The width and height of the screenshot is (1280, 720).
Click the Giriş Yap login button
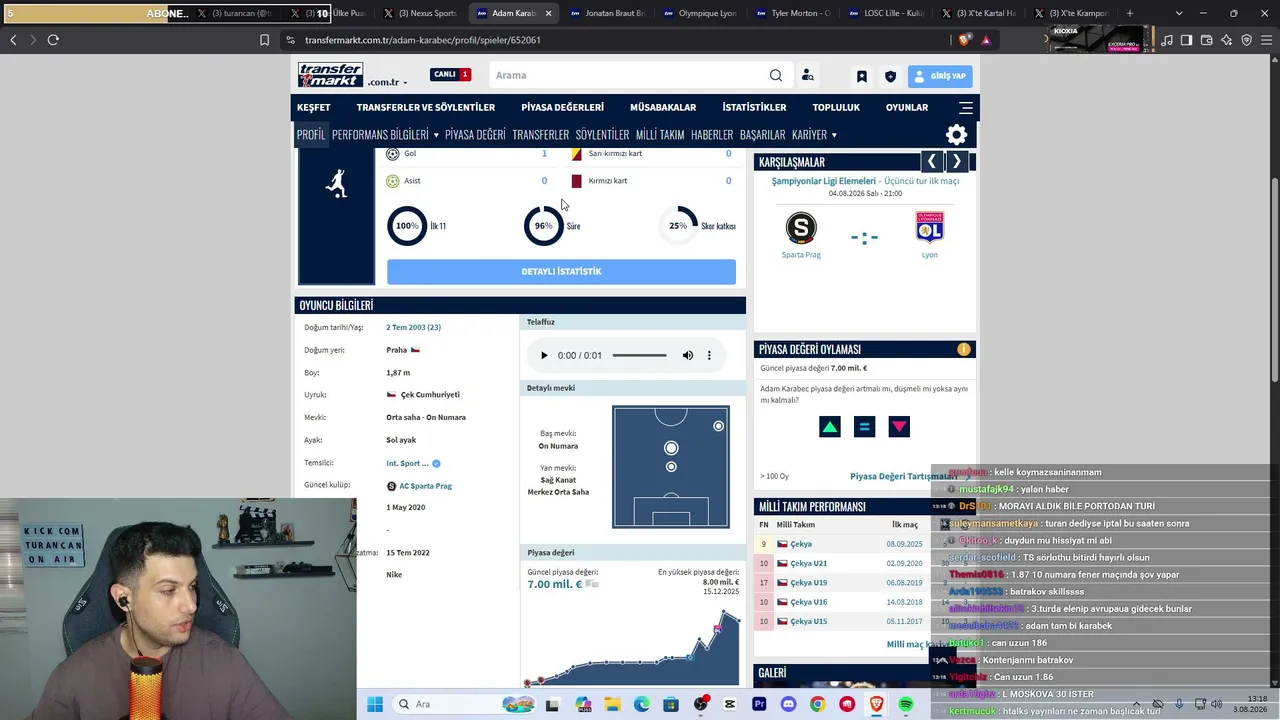tap(940, 76)
